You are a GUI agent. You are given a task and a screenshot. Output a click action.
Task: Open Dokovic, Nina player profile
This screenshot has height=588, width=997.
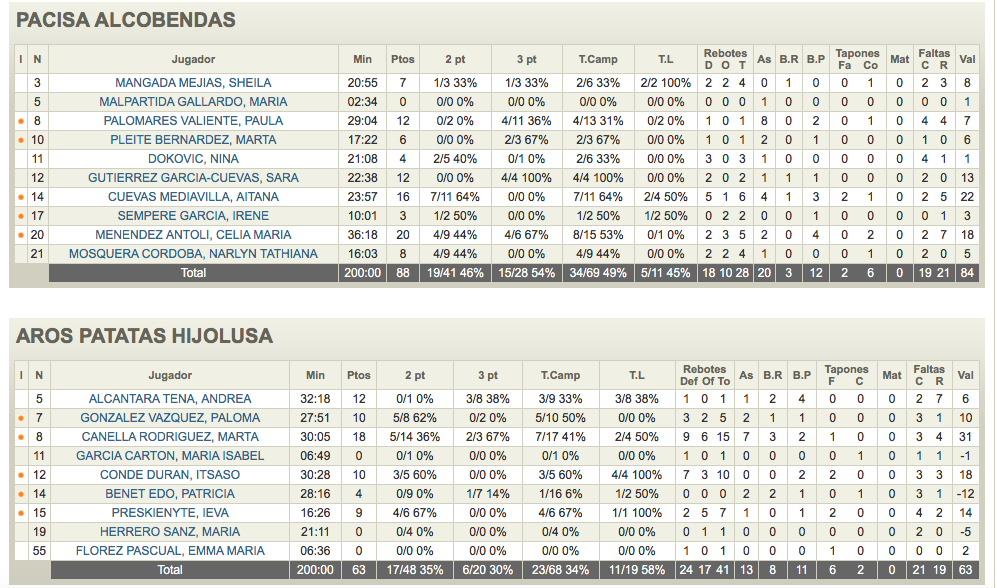click(193, 159)
